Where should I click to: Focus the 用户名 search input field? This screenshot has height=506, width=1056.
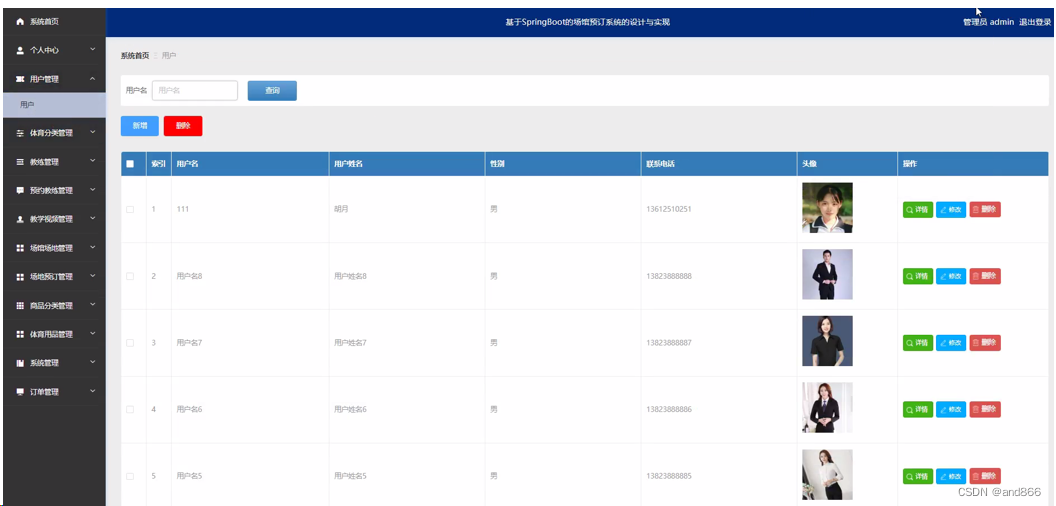point(195,90)
